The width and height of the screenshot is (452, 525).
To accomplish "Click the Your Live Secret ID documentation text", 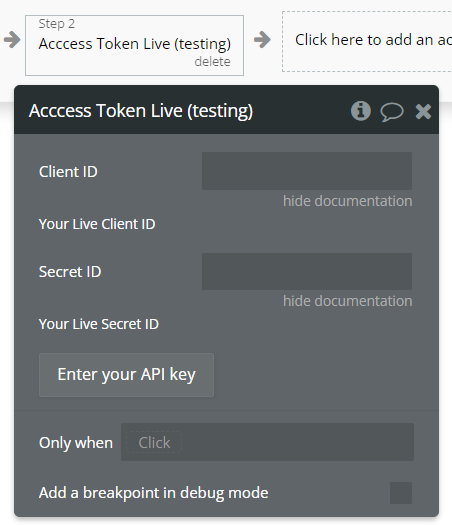I will pyautogui.click(x=99, y=324).
